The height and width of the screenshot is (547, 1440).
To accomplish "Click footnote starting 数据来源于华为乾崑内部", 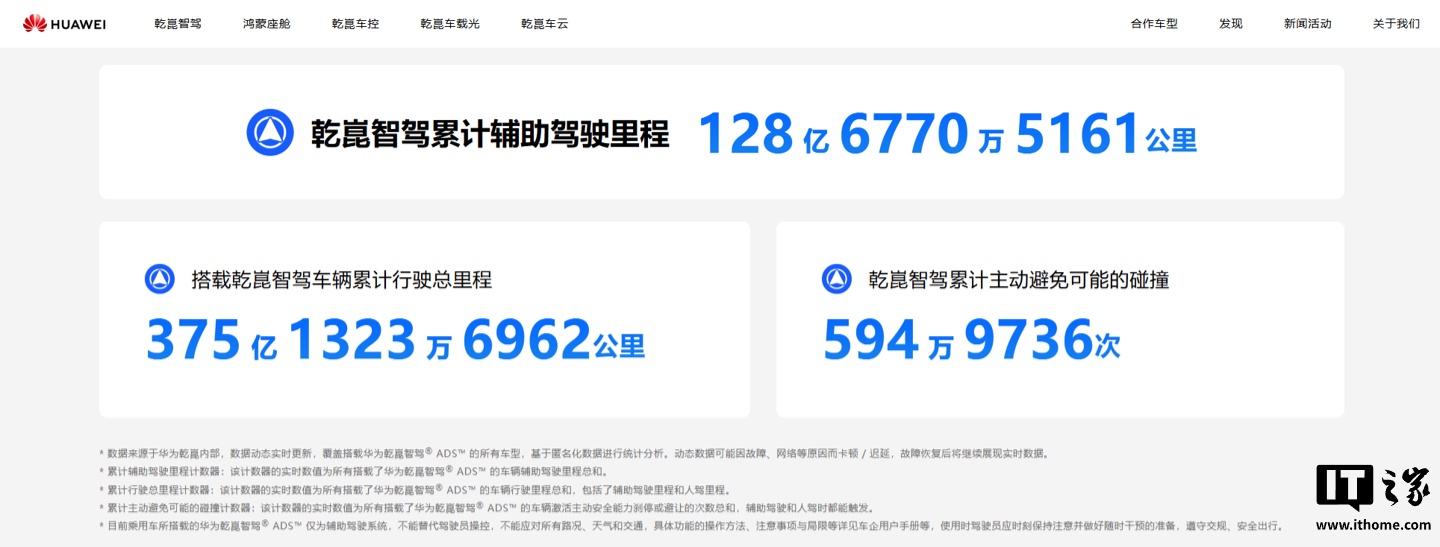I will (574, 453).
